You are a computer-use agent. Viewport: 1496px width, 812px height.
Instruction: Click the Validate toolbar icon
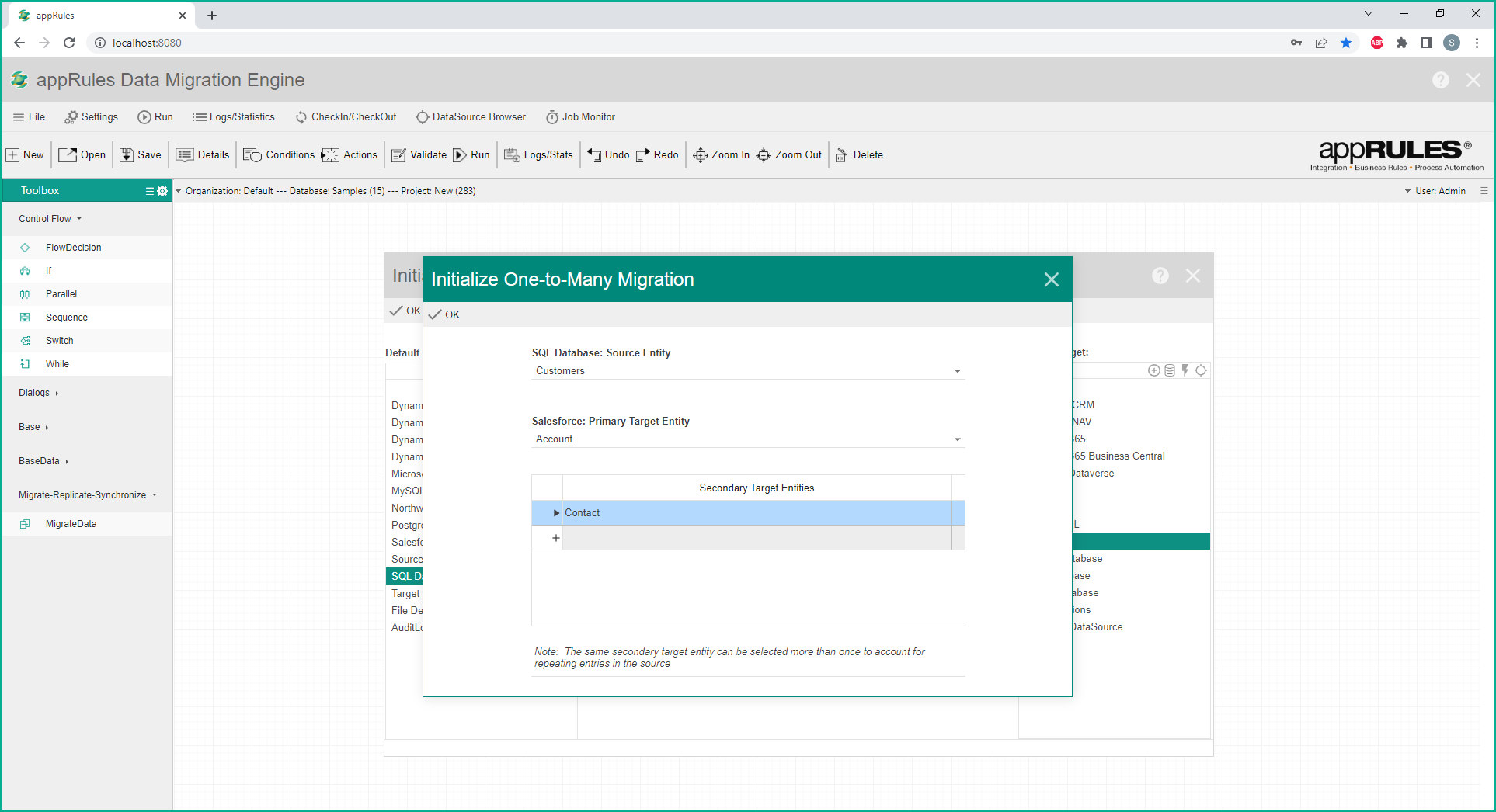click(x=398, y=155)
